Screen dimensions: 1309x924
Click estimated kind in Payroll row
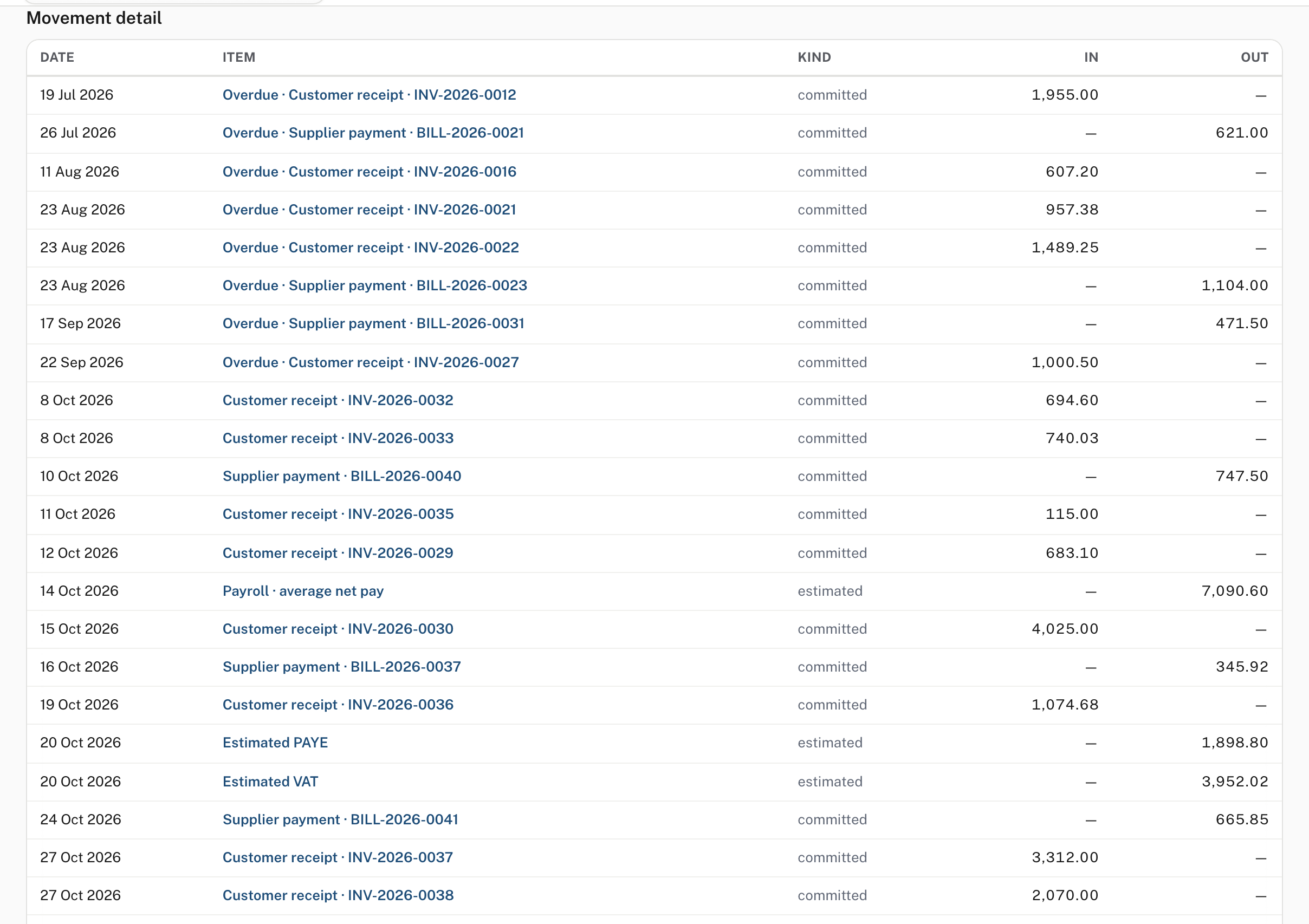830,591
